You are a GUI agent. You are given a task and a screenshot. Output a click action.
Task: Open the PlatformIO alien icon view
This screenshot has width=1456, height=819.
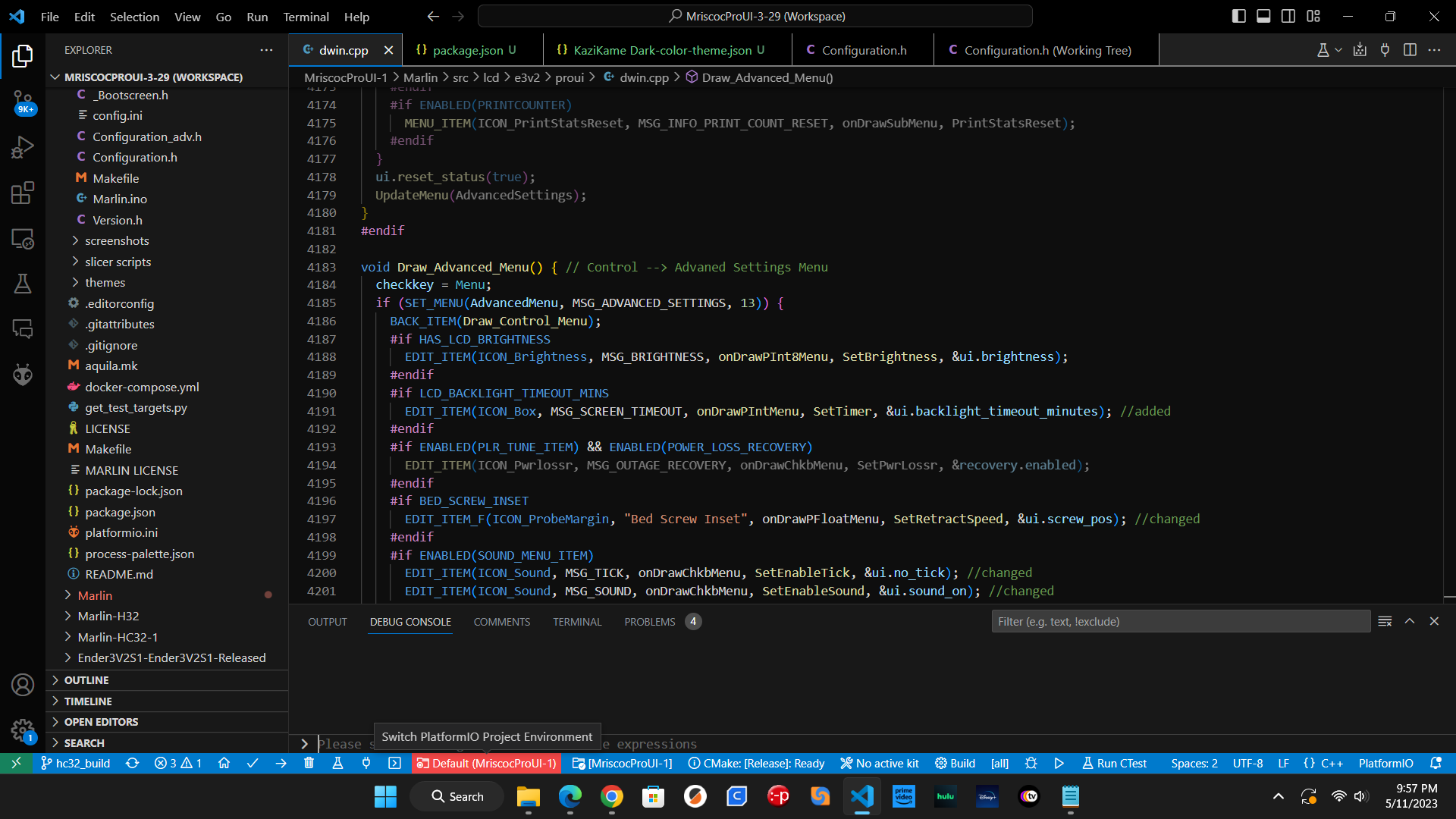point(23,375)
